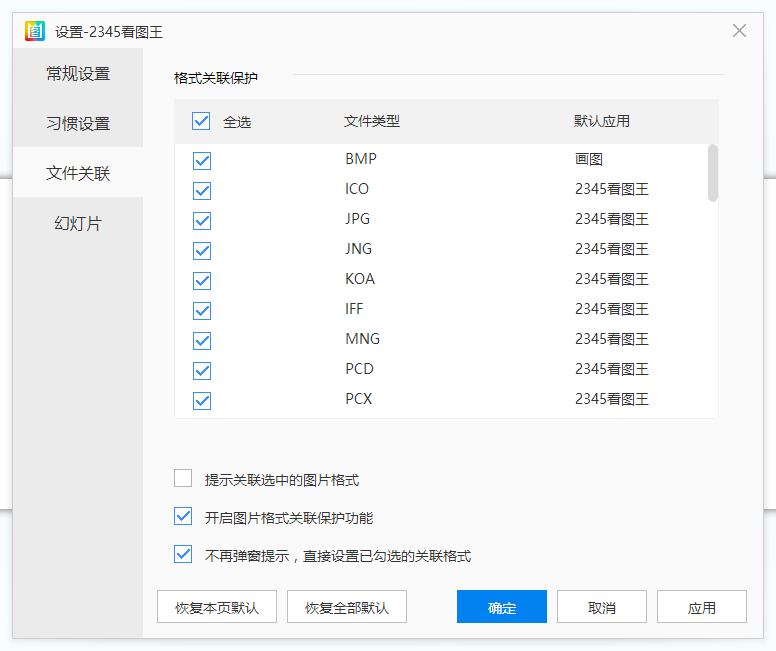Uncheck the BMP file type checkbox
The width and height of the screenshot is (776, 651).
pos(202,160)
